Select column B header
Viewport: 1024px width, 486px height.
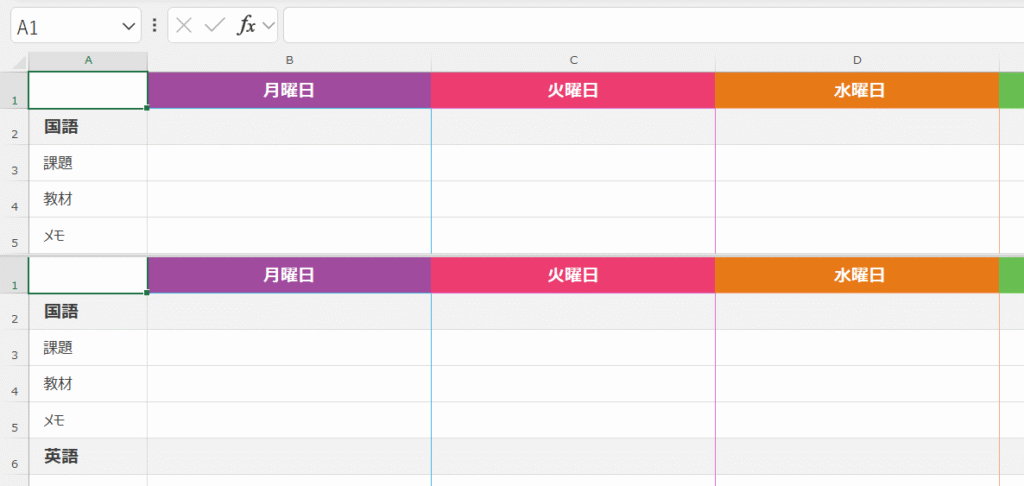point(289,61)
